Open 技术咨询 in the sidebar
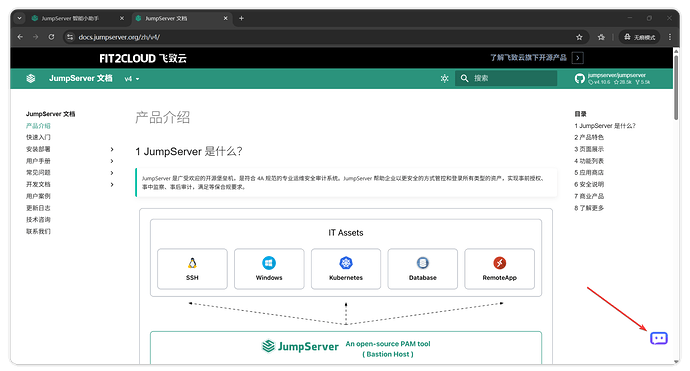This screenshot has width=690, height=371. [x=38, y=220]
